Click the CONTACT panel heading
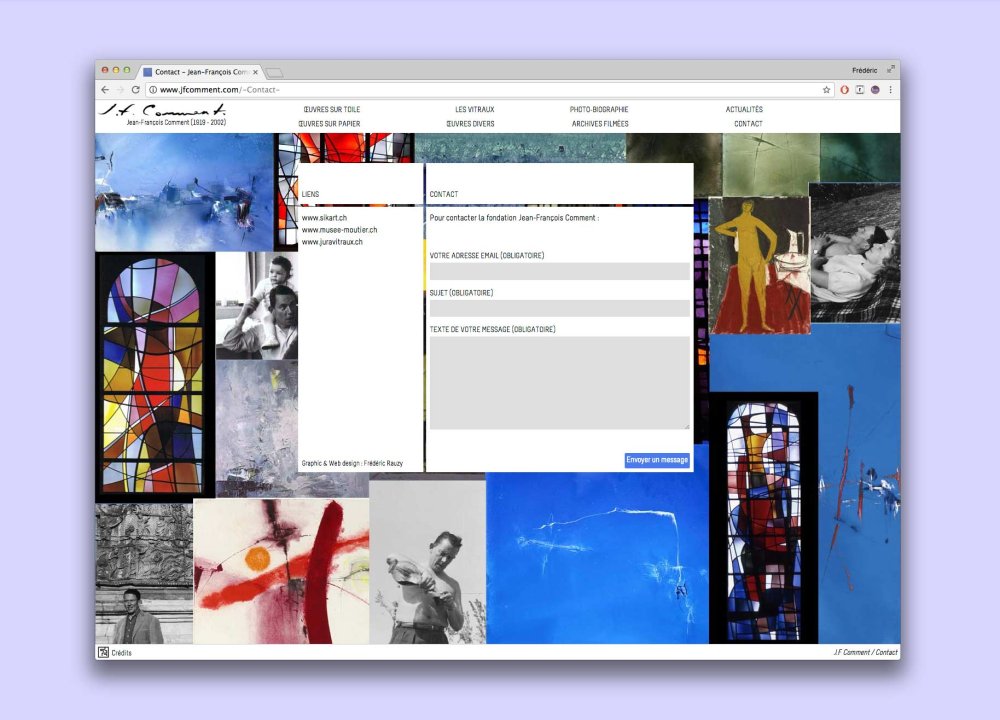Image resolution: width=1000 pixels, height=720 pixels. (444, 194)
